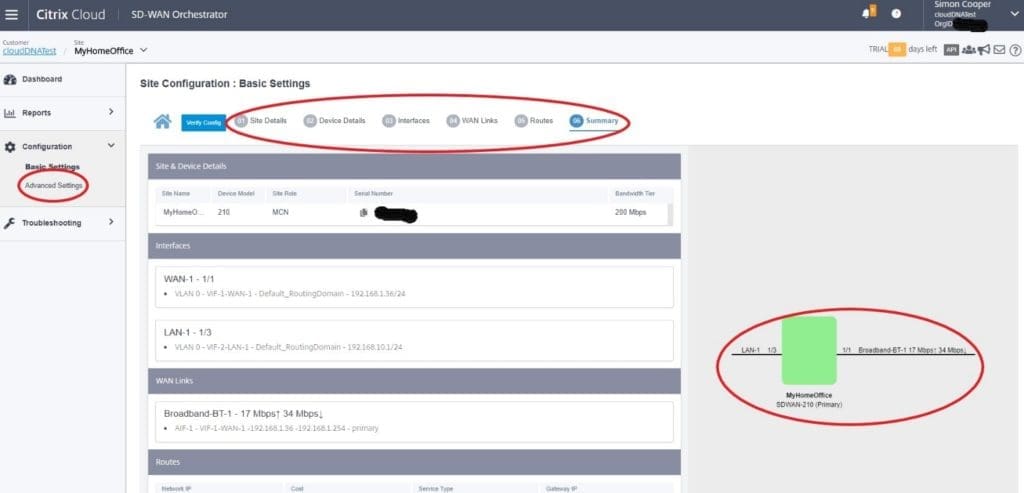Viewport: 1024px width, 493px height.
Task: Open the user group icon
Action: coord(969,50)
